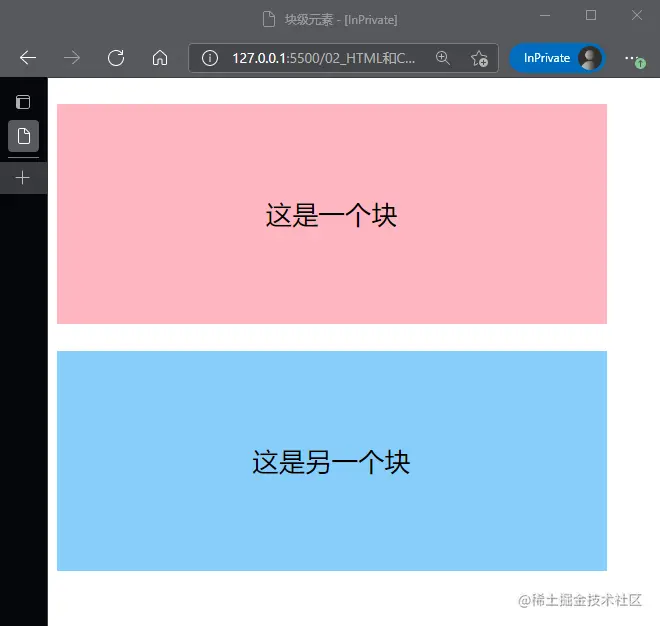Refresh the current page
This screenshot has width=660, height=626.
click(116, 58)
